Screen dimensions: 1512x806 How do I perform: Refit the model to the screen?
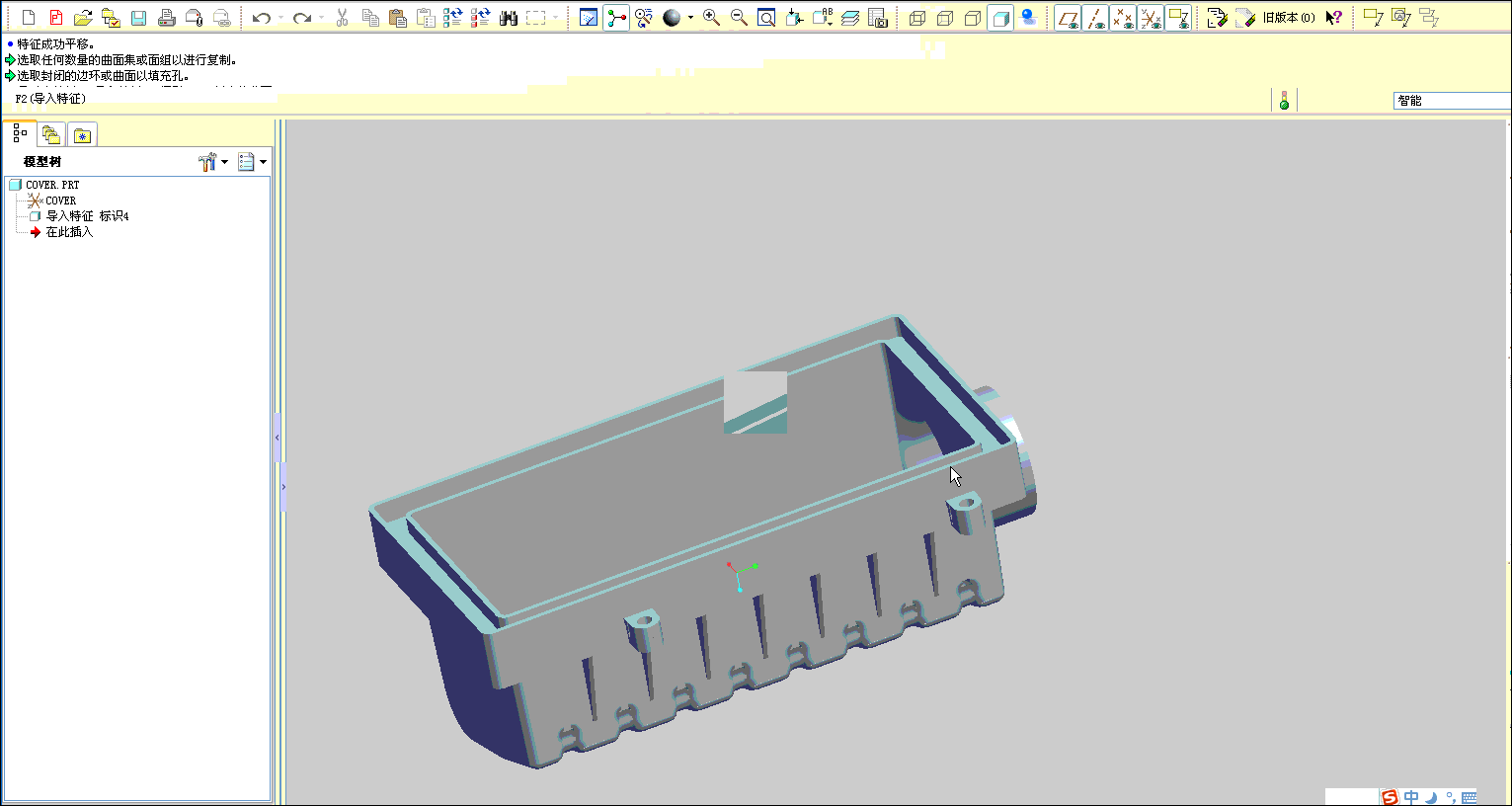[x=766, y=18]
